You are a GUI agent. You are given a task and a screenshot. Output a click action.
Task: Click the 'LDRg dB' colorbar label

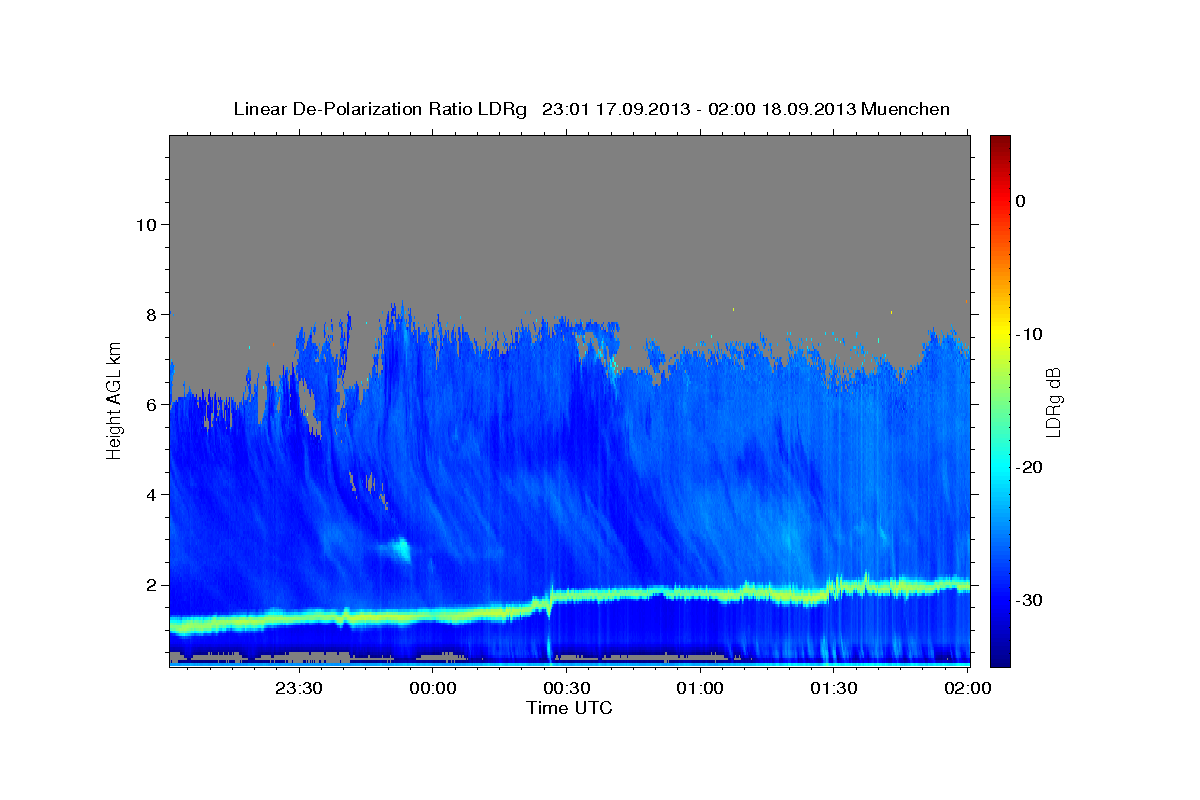pyautogui.click(x=1052, y=402)
